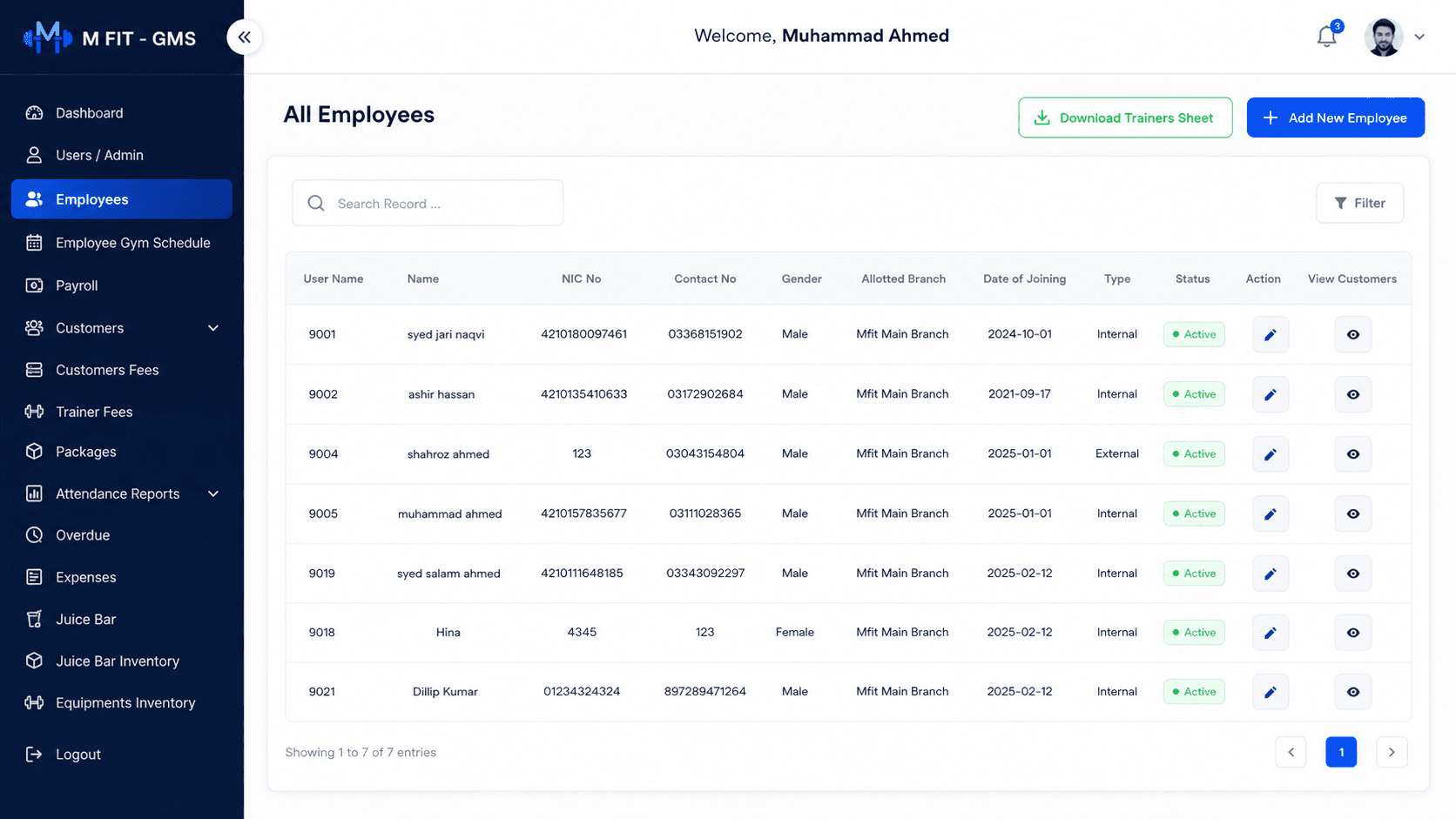Click the Users / Admin person icon
This screenshot has height=819, width=1456.
[34, 155]
